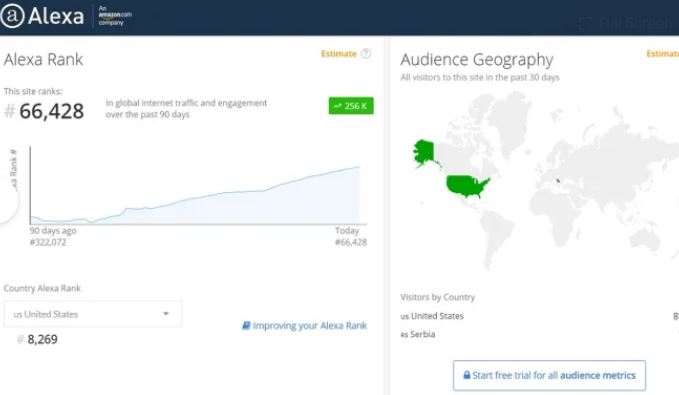Open the Estimate help question-mark icon

coord(366,54)
